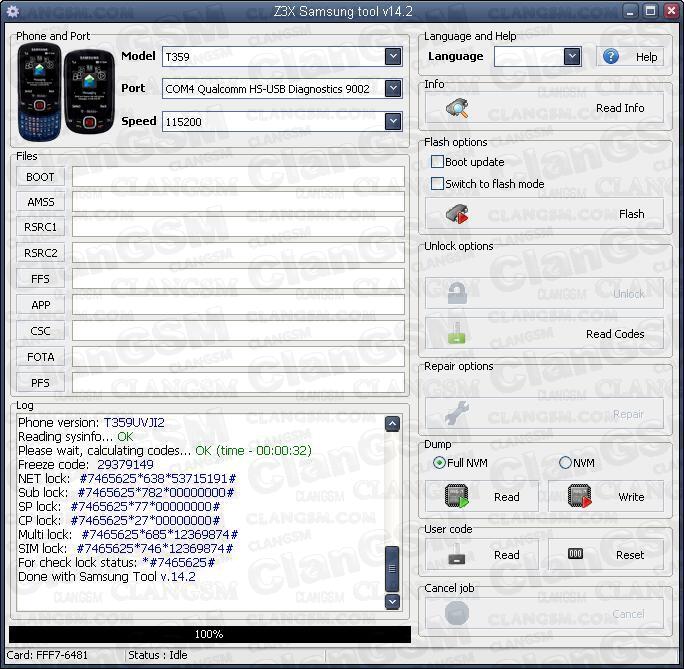The image size is (684, 669).
Task: Click the FOTA file button
Action: 40,357
